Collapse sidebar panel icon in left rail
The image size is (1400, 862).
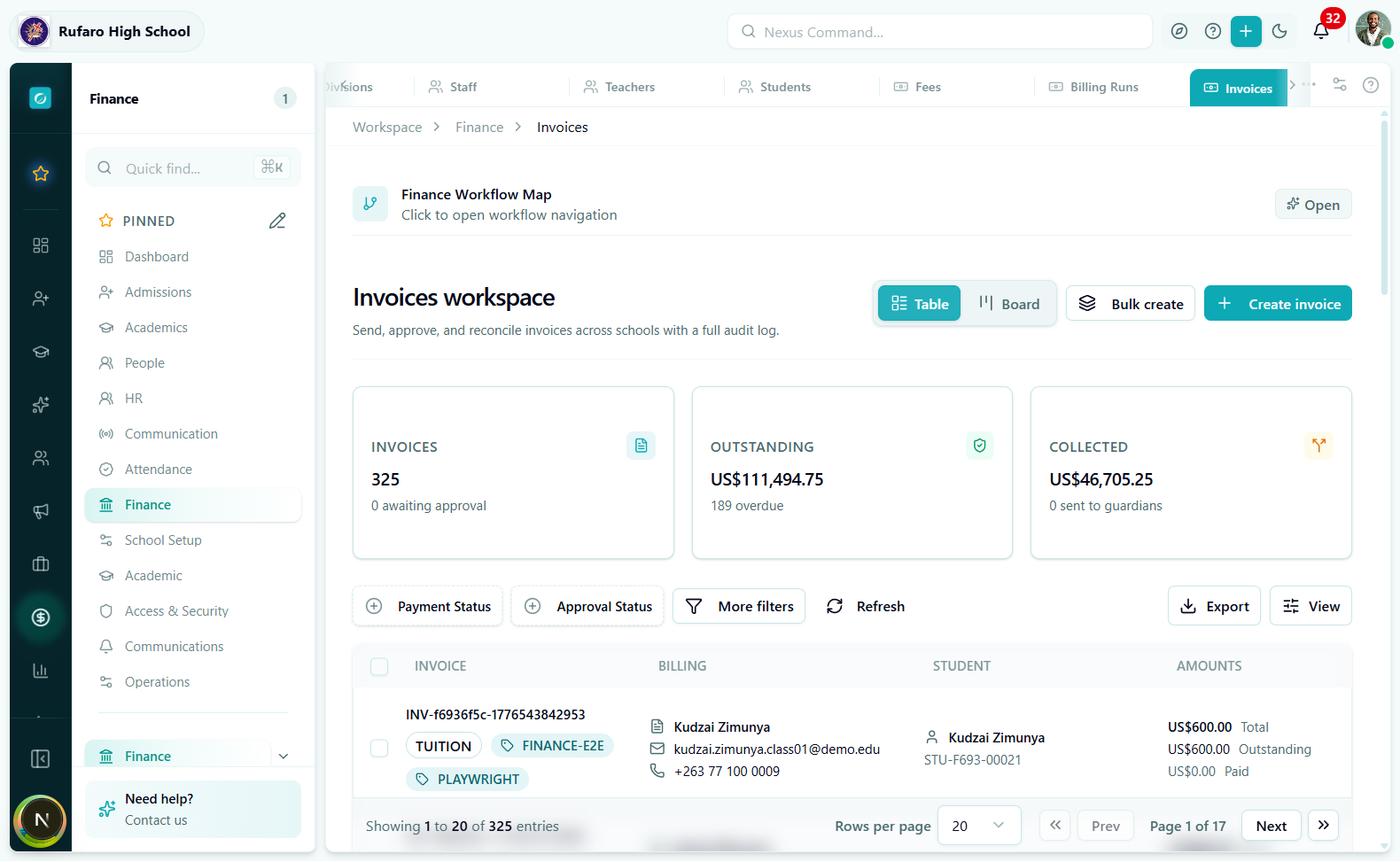point(41,759)
